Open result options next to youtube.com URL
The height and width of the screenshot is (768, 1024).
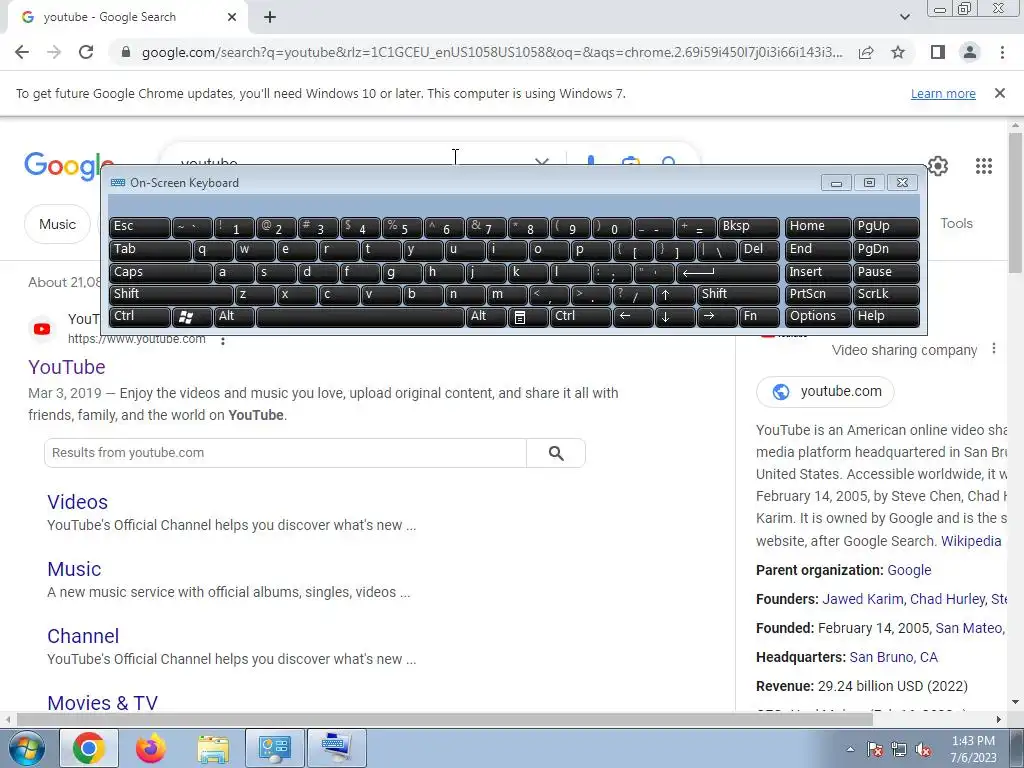pyautogui.click(x=223, y=340)
